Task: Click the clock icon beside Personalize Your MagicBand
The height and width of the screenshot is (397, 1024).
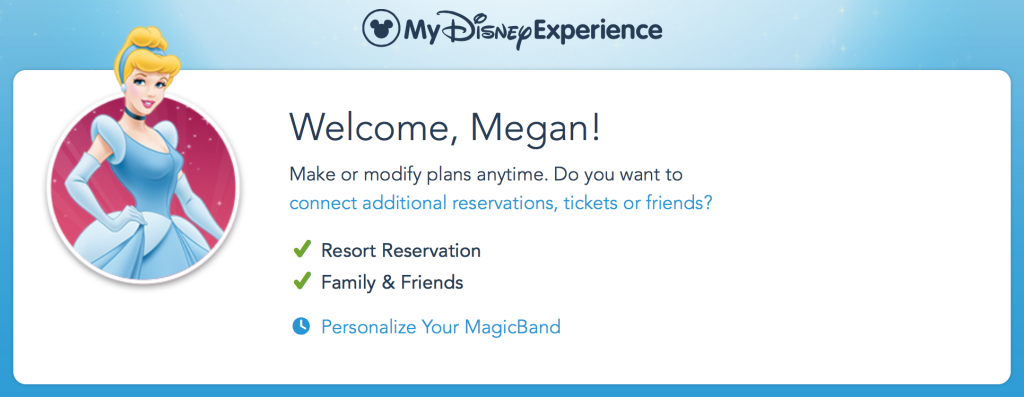Action: pos(301,326)
